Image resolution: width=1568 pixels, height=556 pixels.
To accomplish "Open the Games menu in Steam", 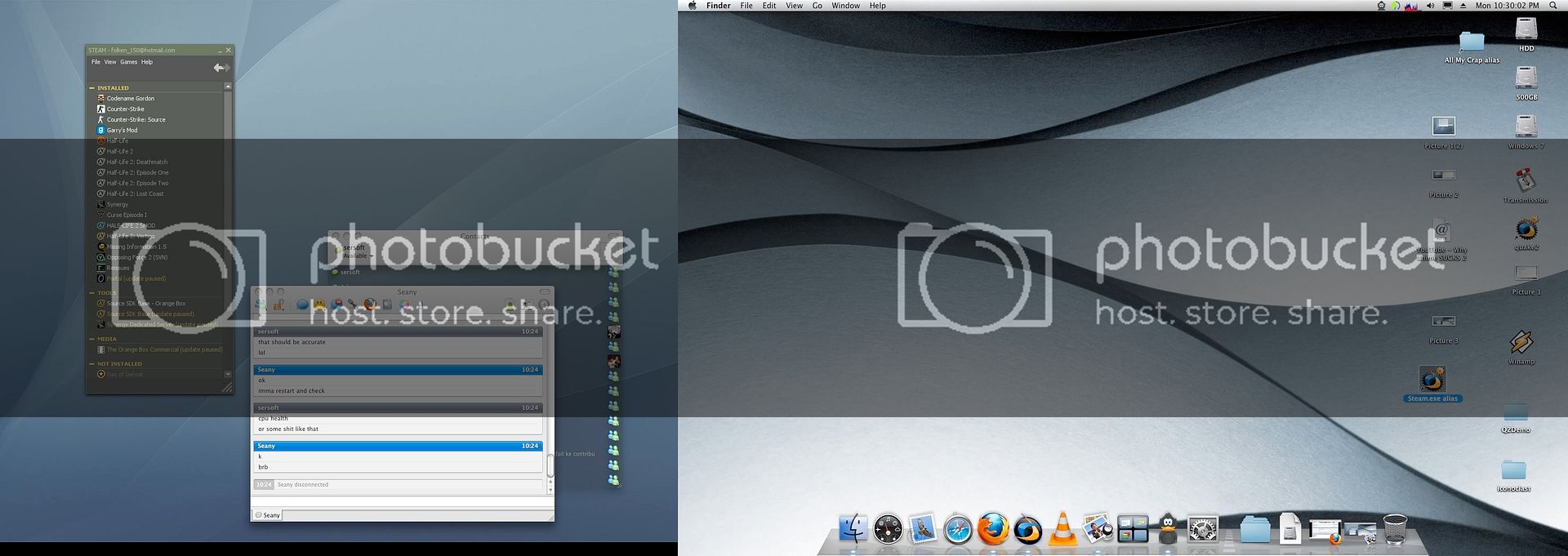I will 129,62.
